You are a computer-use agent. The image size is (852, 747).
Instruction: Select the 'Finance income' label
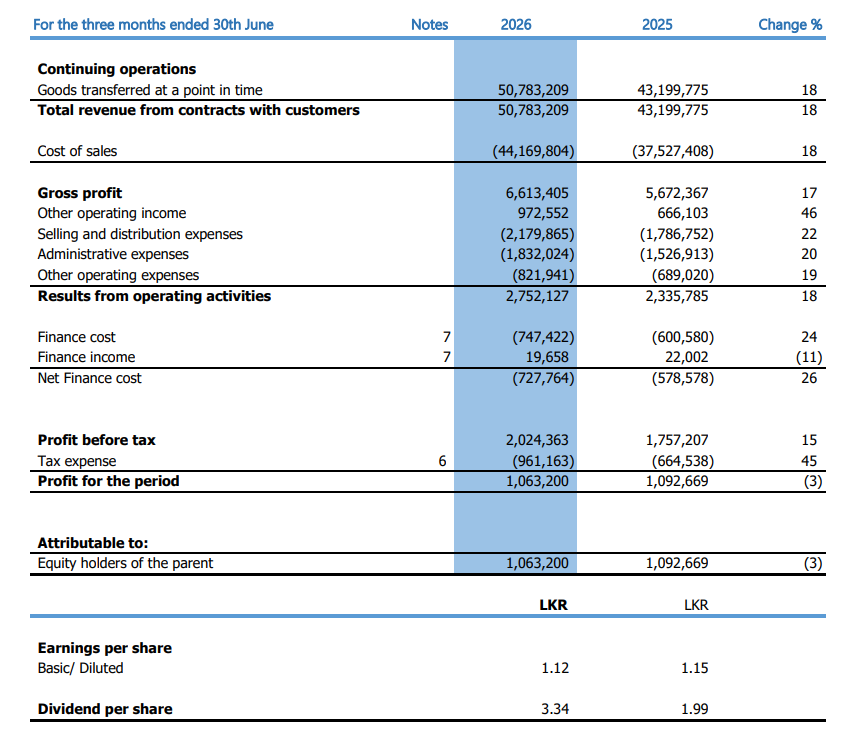pos(86,357)
